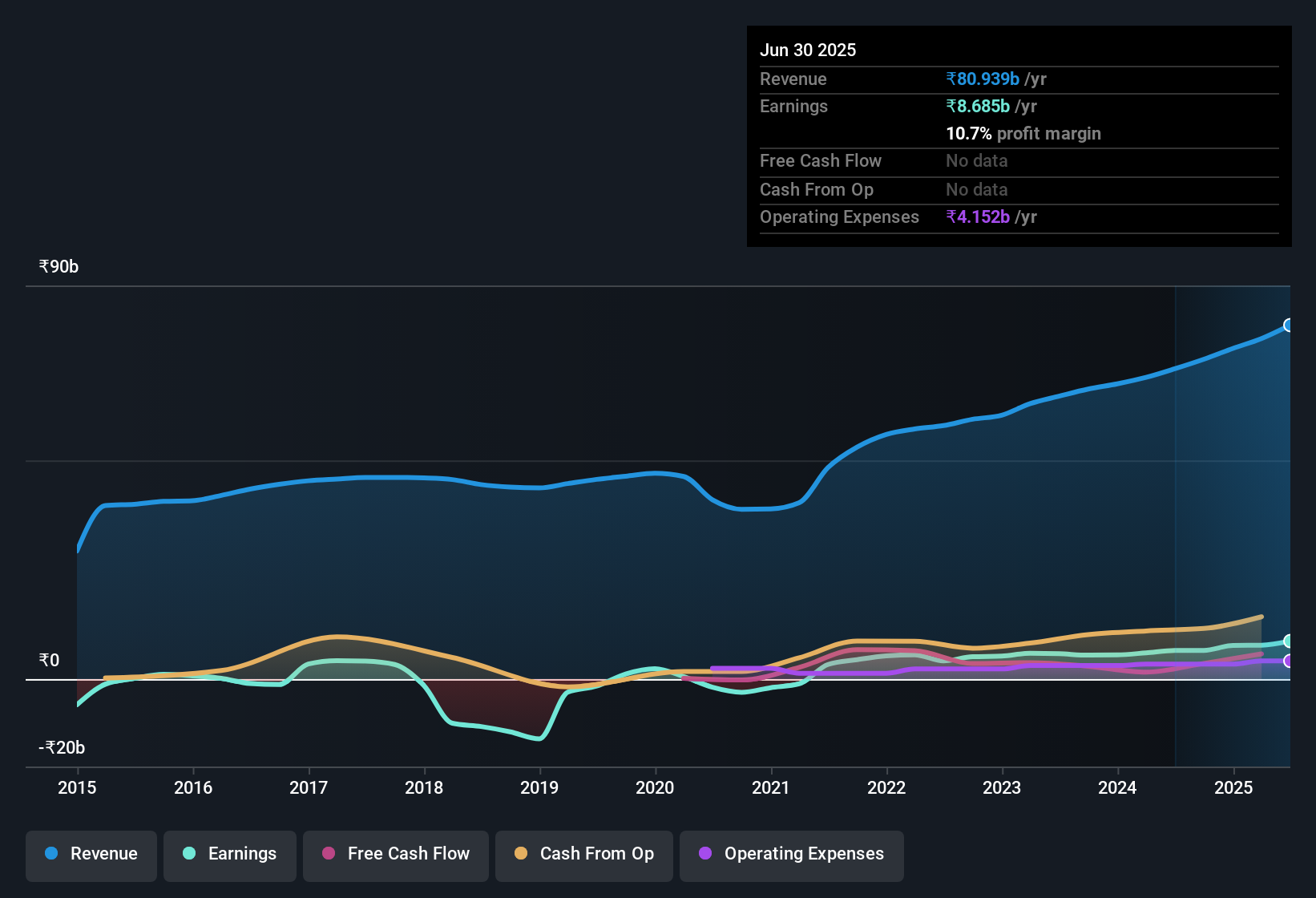Click the 2021 x-axis label
Screen dimensions: 1316x898
click(x=771, y=787)
